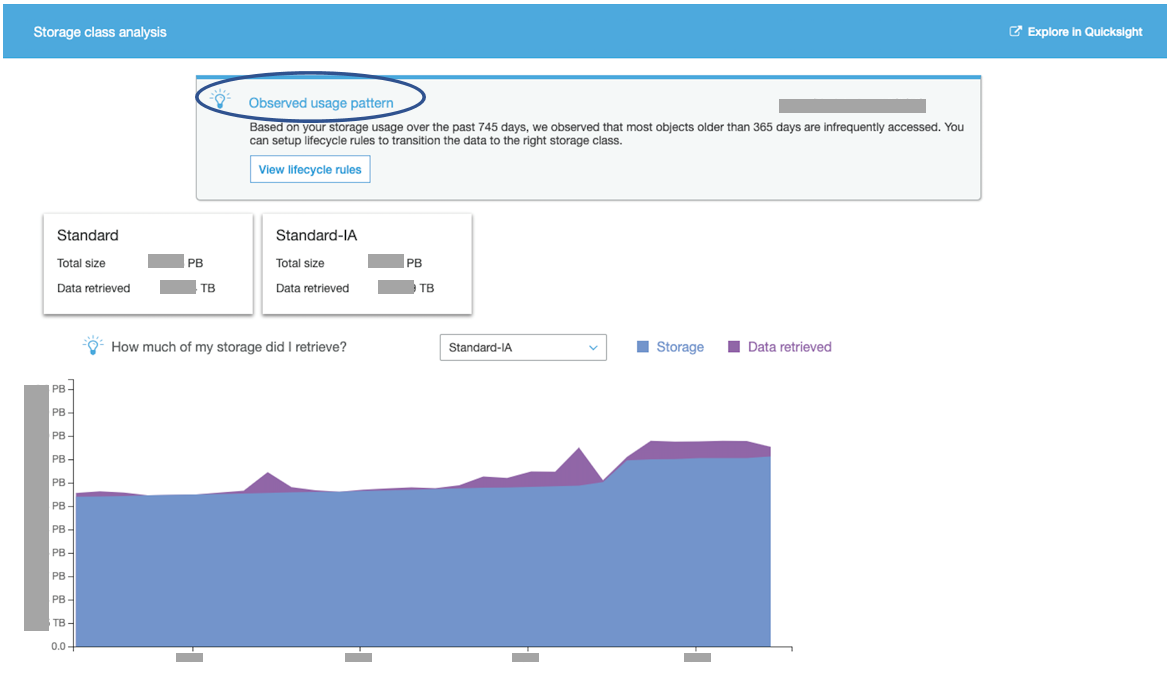Click the Storage class analysis header icon area
Image resolution: width=1170 pixels, height=676 pixels.
(100, 31)
